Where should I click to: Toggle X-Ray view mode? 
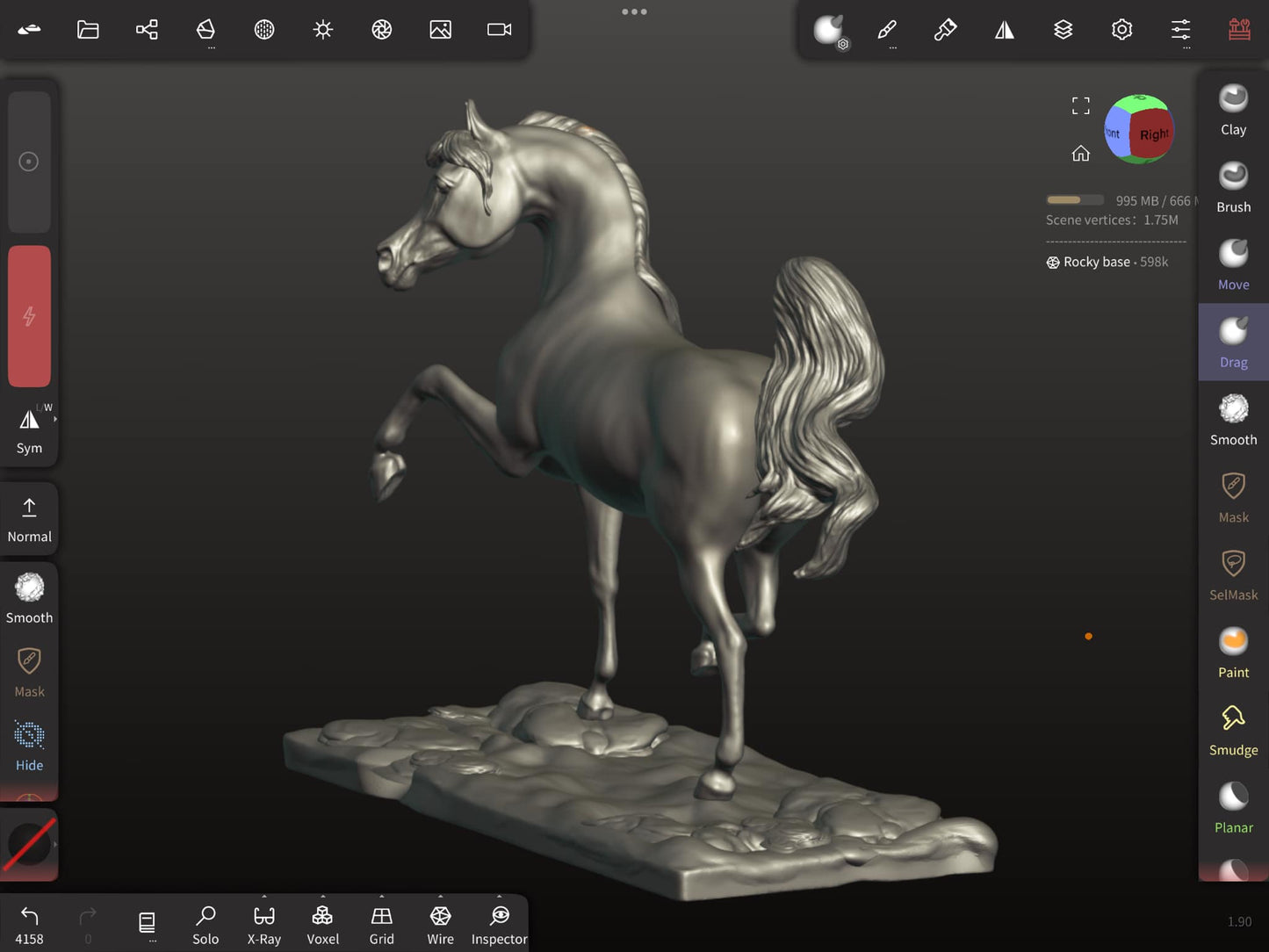[263, 925]
